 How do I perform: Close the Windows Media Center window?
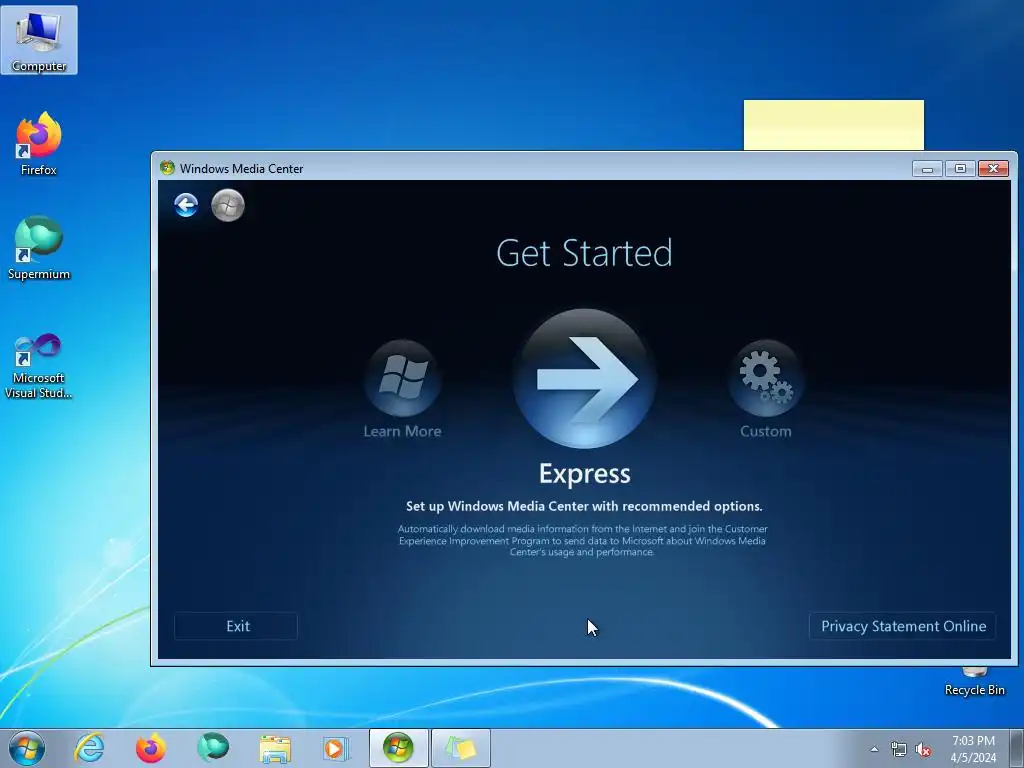(993, 168)
